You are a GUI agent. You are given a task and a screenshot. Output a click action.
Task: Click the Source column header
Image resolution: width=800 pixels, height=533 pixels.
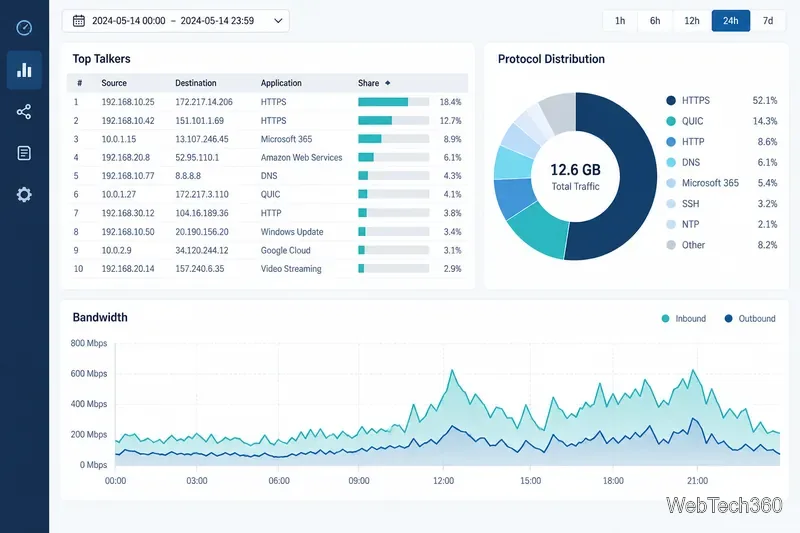(x=114, y=83)
